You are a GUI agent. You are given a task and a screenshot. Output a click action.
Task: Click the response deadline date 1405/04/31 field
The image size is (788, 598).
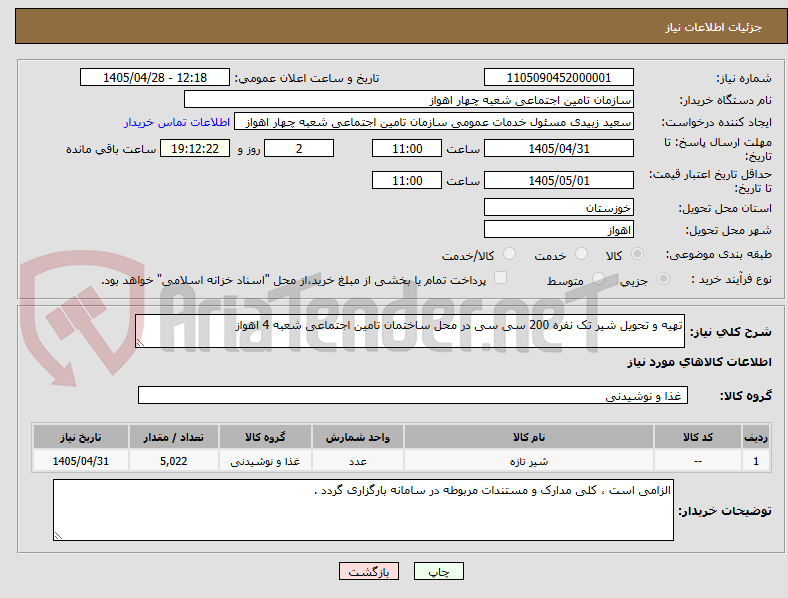[x=558, y=148]
